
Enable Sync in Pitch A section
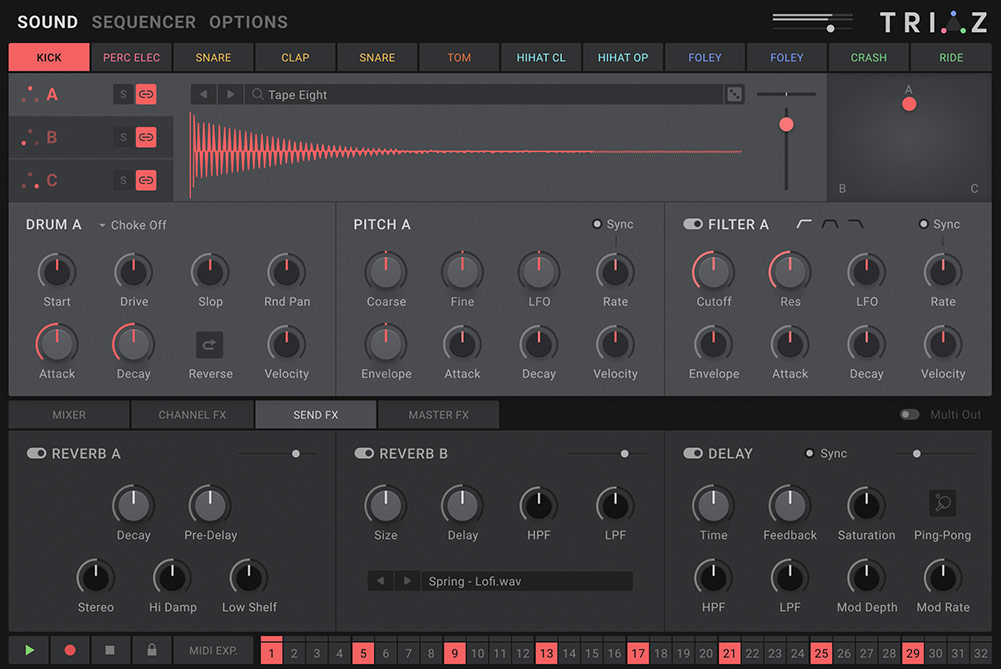(x=598, y=224)
